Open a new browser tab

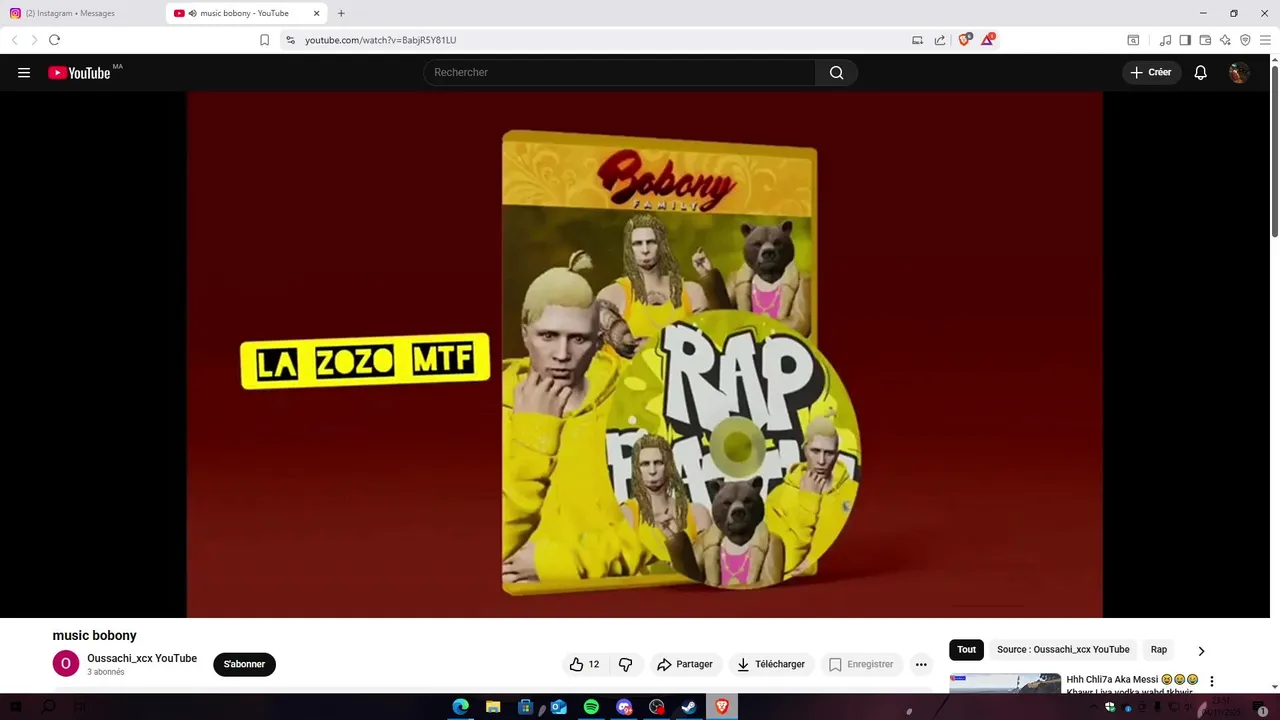point(341,13)
